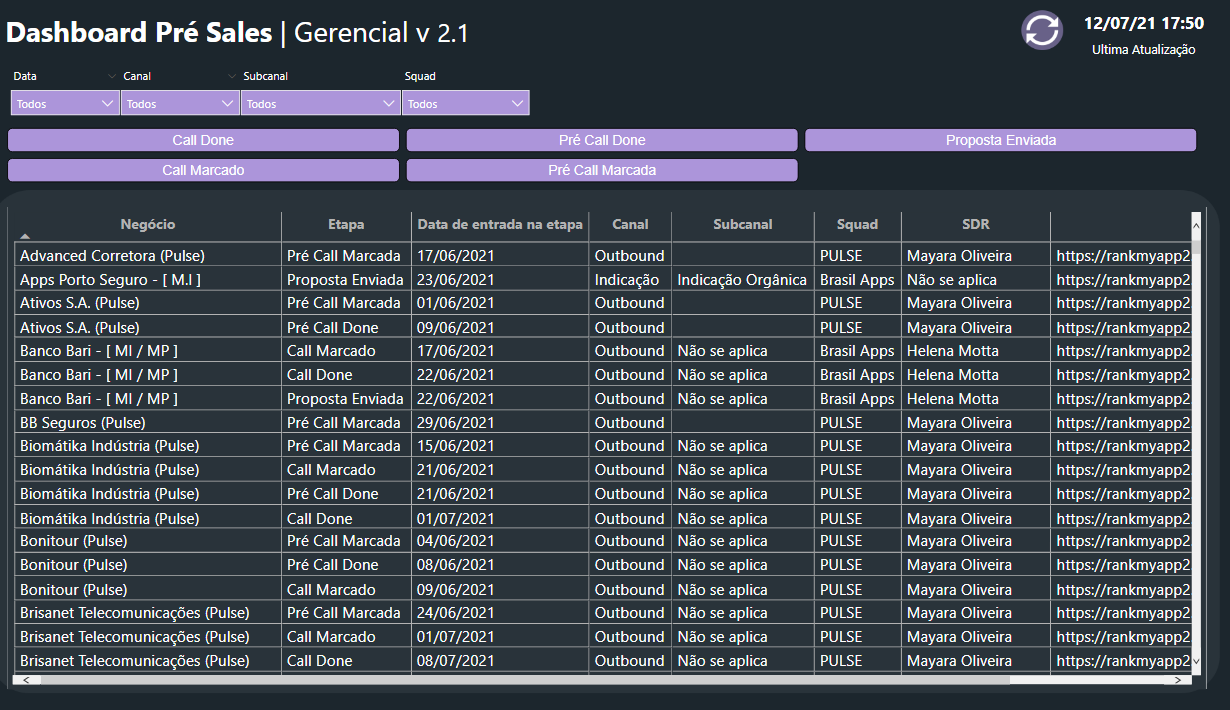This screenshot has height=710, width=1230.
Task: Click BB Seguros (Pulse) cell
Action: (83, 422)
